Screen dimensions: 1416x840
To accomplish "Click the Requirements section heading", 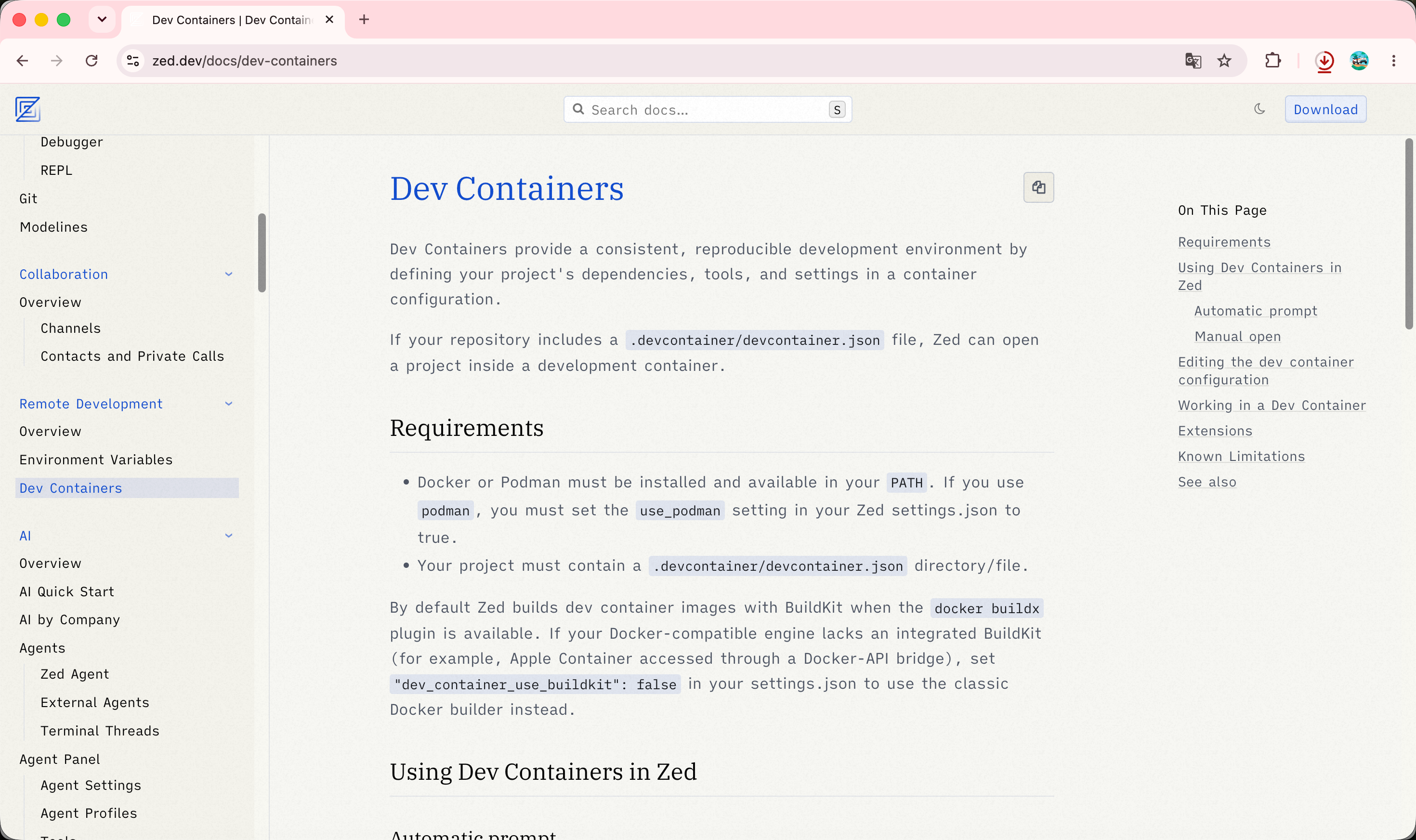I will coord(466,428).
